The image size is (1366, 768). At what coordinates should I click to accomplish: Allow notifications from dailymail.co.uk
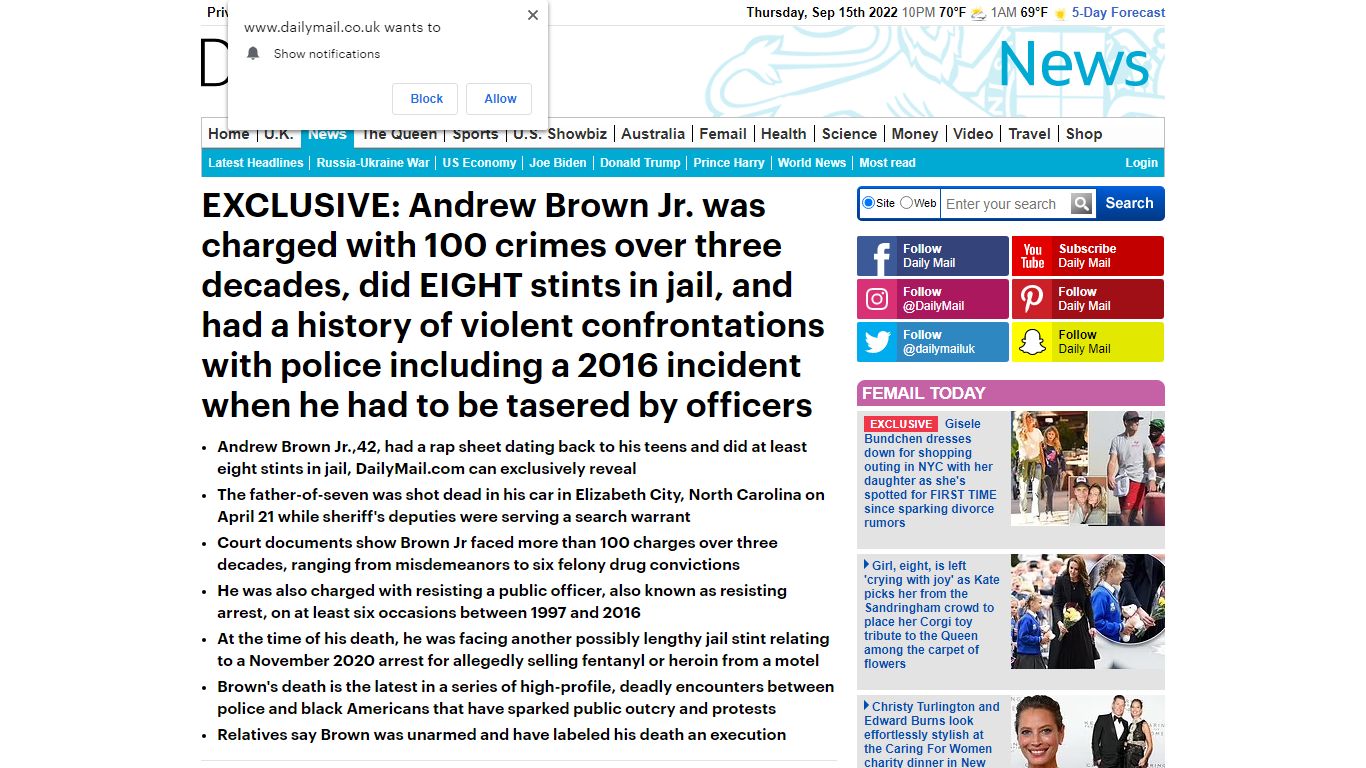click(500, 99)
